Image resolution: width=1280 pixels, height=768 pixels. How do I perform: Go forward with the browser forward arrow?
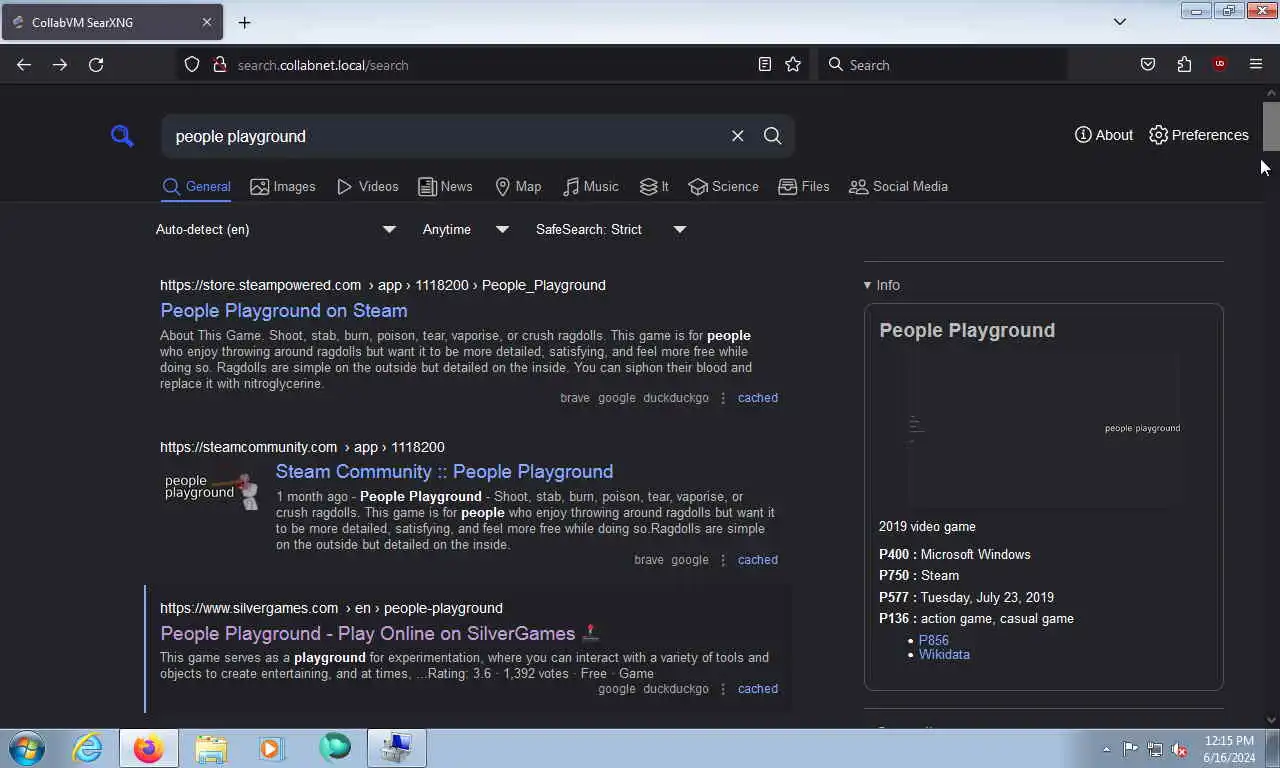point(60,65)
